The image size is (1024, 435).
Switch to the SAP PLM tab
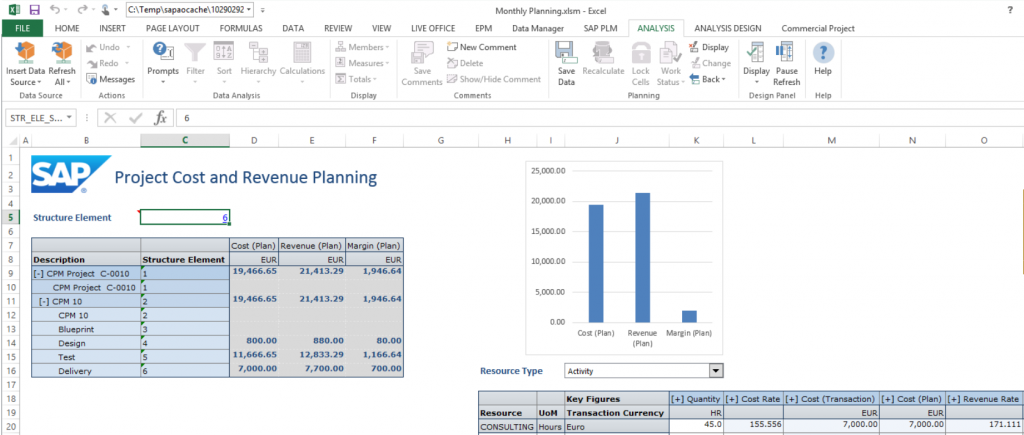coord(599,28)
